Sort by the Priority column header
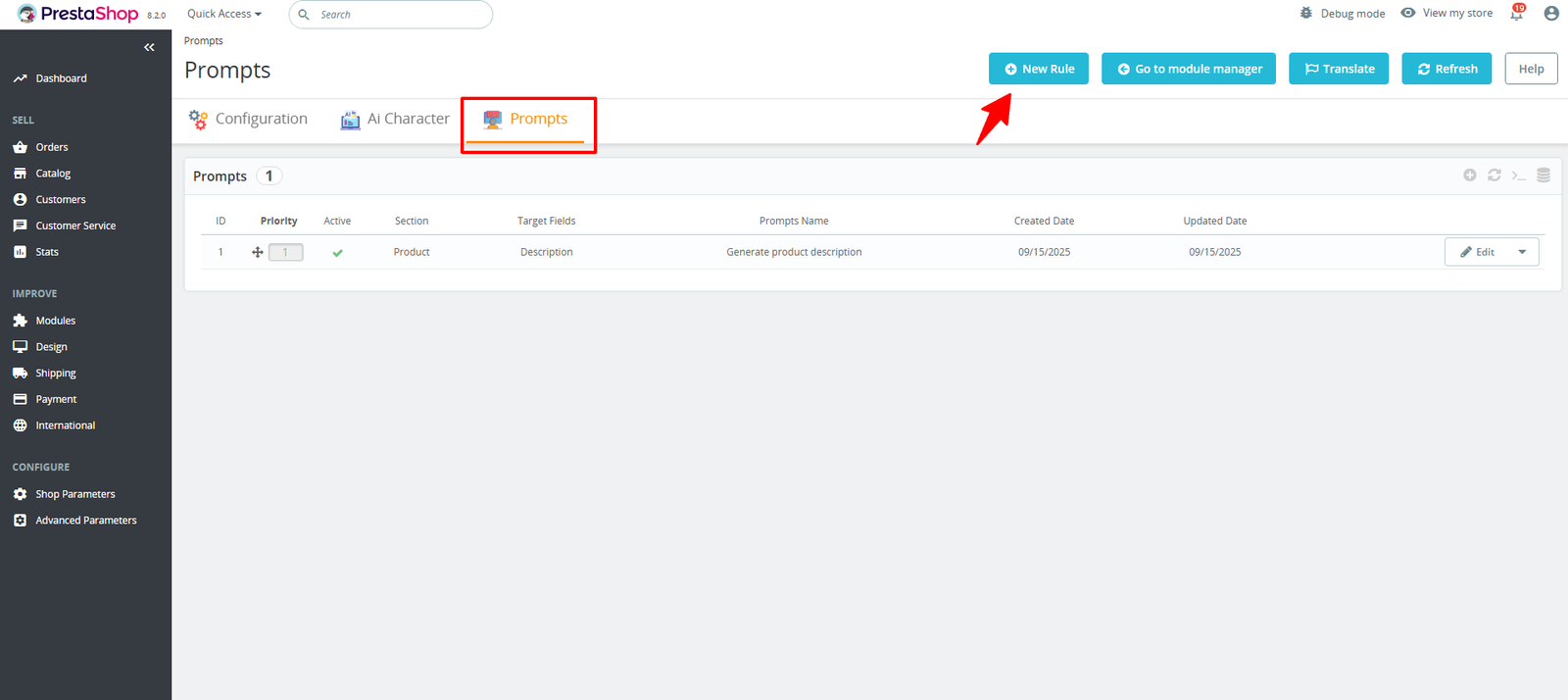This screenshot has height=700, width=1568. (x=279, y=222)
